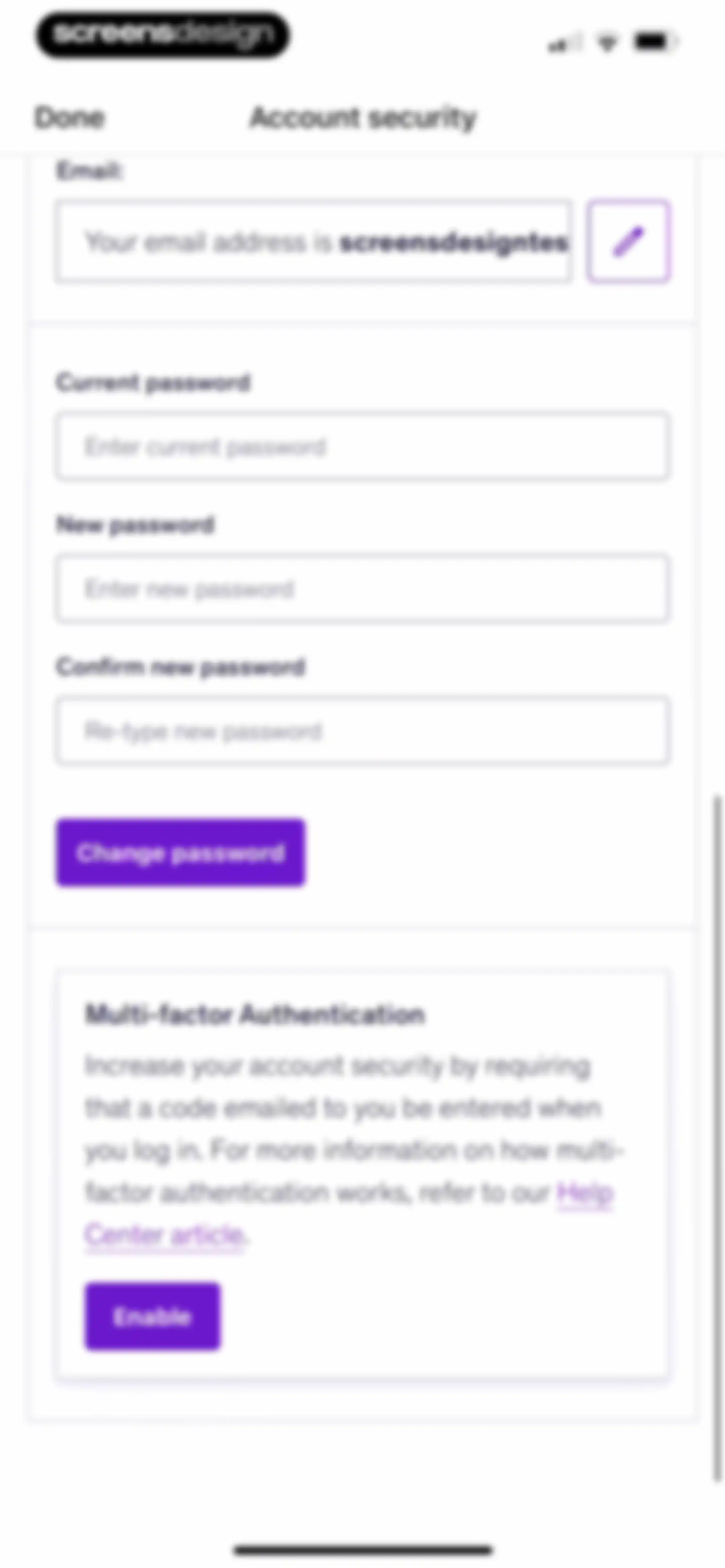This screenshot has width=725, height=1568.
Task: Focus the Enter current password field
Action: 363,447
